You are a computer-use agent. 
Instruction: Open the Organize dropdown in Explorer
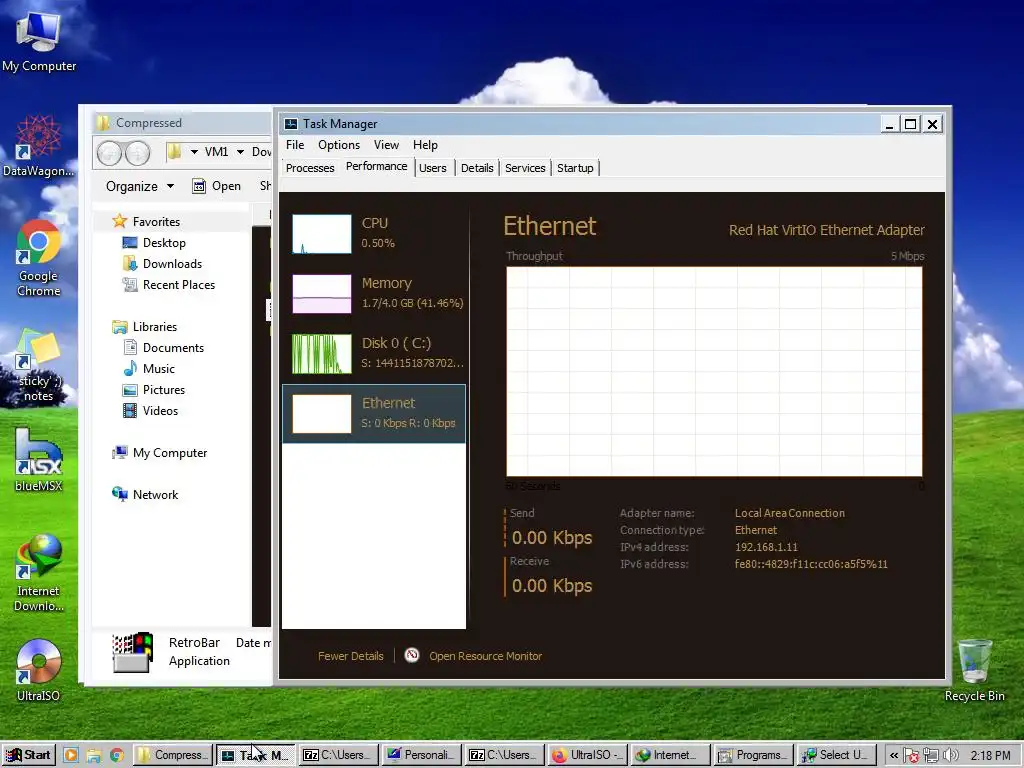click(140, 186)
